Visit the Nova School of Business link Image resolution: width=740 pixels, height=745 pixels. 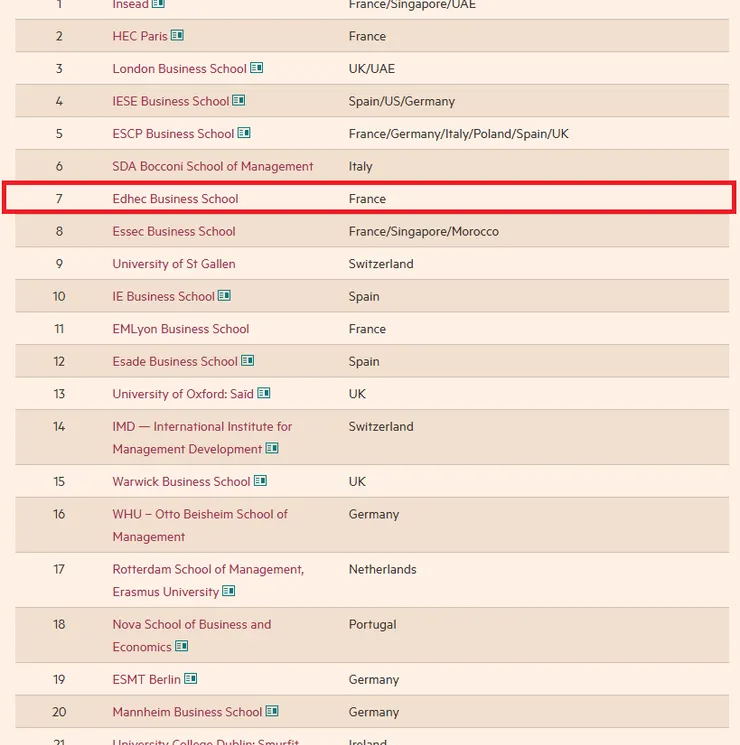point(191,624)
